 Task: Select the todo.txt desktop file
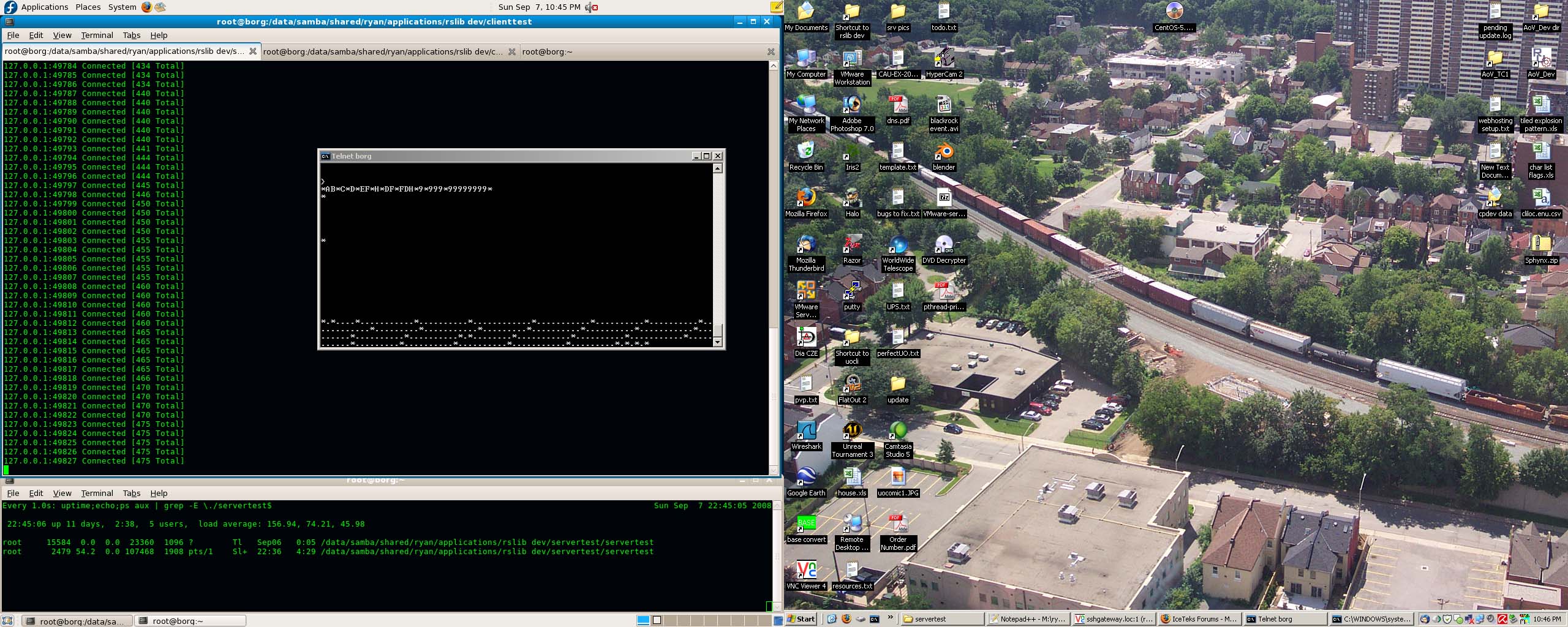pos(944,17)
